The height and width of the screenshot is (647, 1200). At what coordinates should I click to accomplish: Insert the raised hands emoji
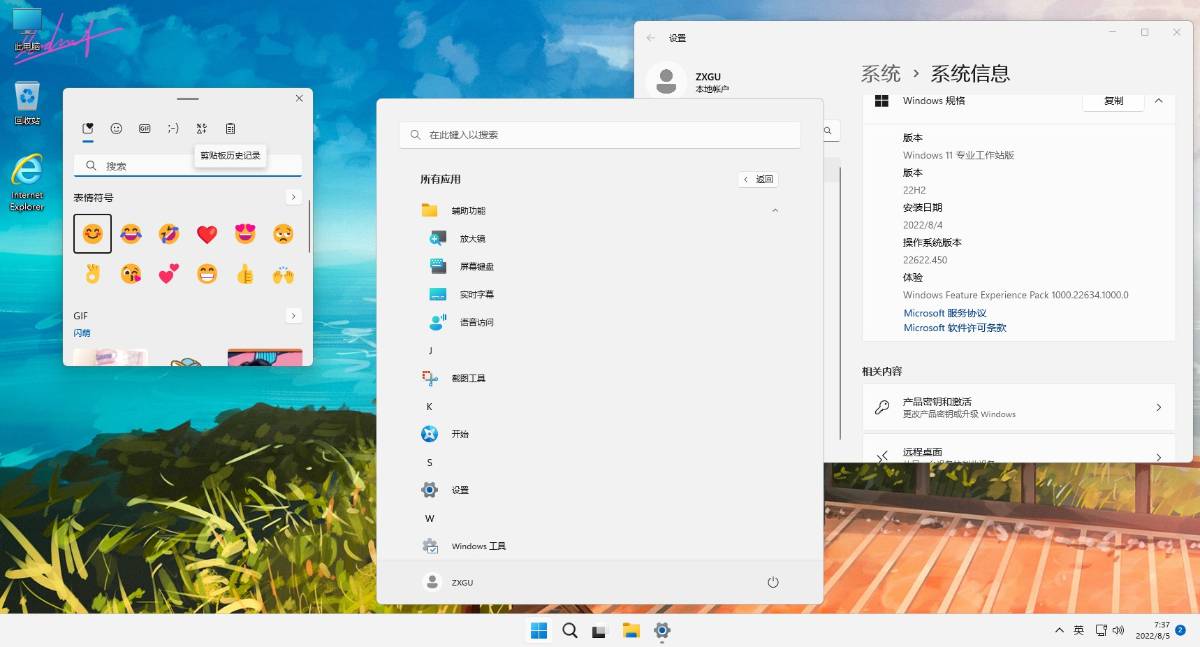pyautogui.click(x=283, y=273)
